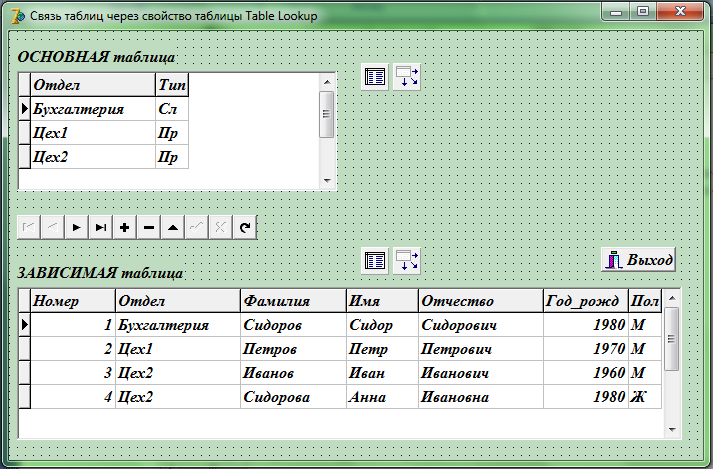
Task: Click the Фамилия column header
Action: (293, 301)
